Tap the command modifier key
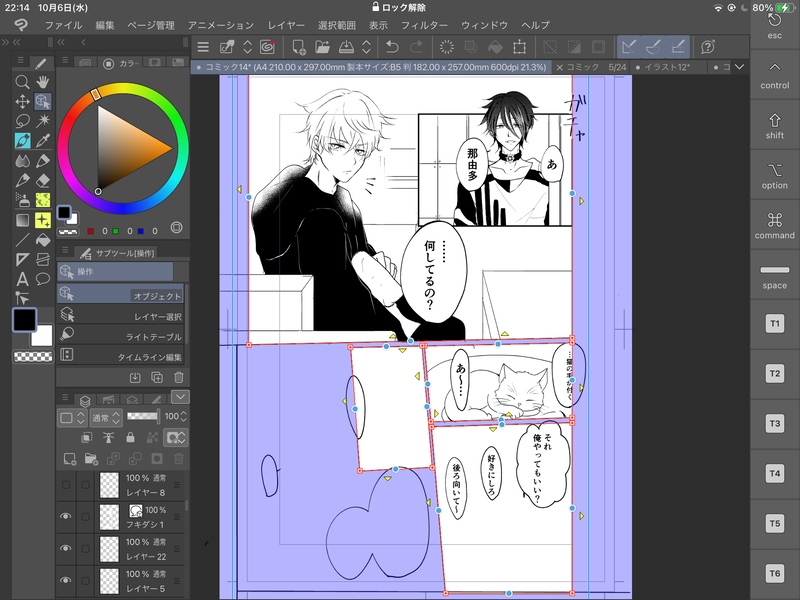Screen dimensions: 800x600 (x=774, y=226)
